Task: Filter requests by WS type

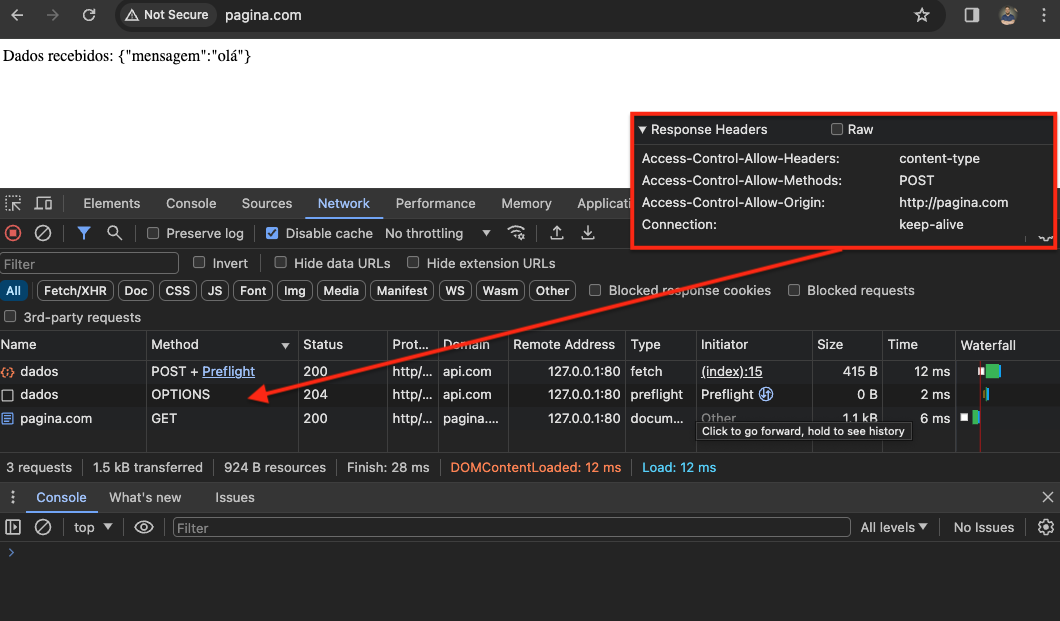Action: (455, 291)
